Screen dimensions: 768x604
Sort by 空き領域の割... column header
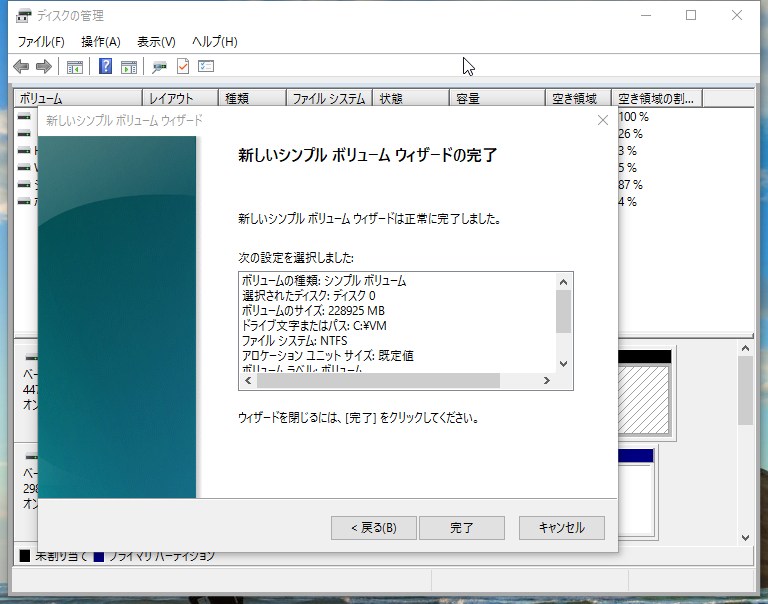pos(657,98)
